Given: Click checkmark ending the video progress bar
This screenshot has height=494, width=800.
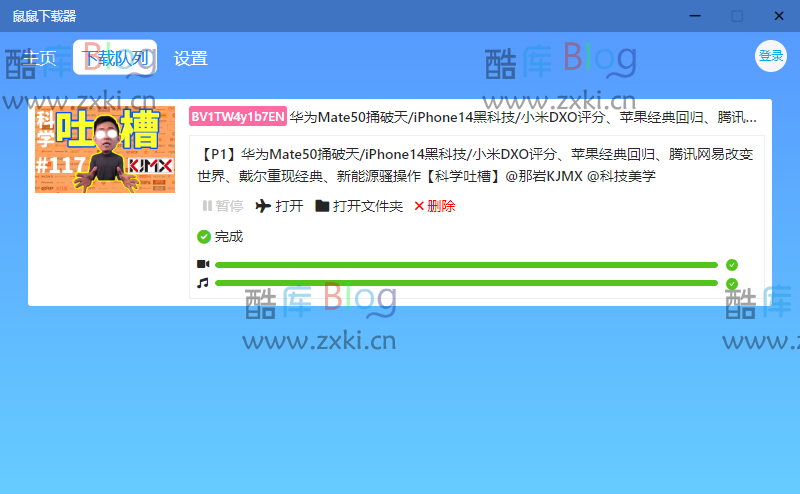Looking at the screenshot, I should (732, 265).
